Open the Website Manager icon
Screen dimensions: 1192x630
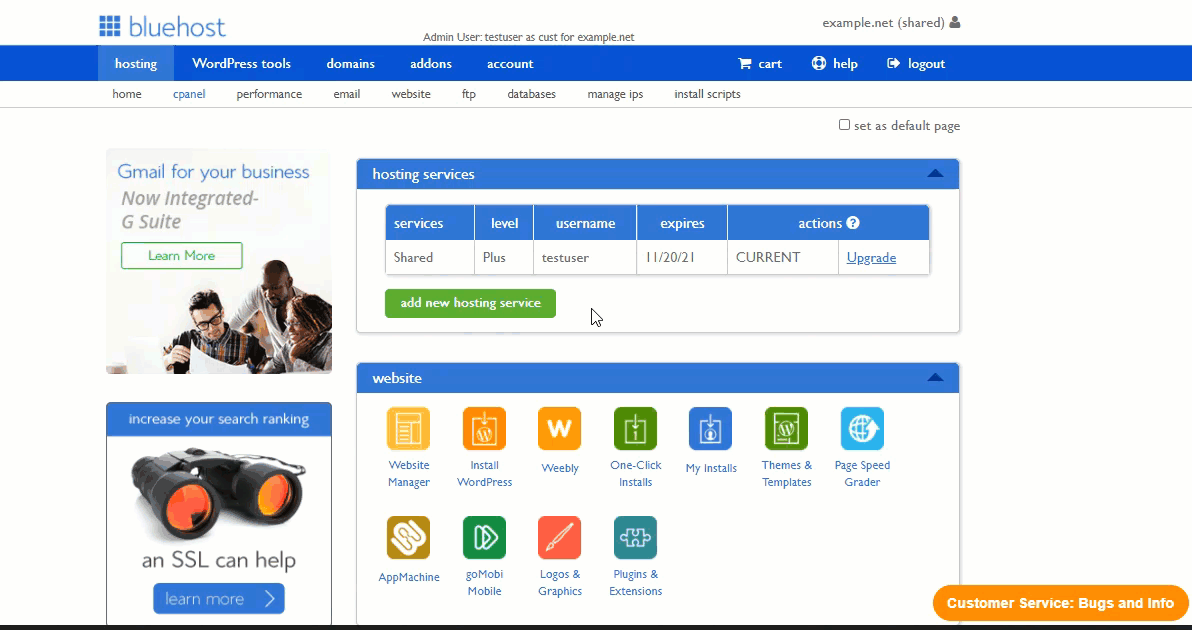pyautogui.click(x=408, y=429)
